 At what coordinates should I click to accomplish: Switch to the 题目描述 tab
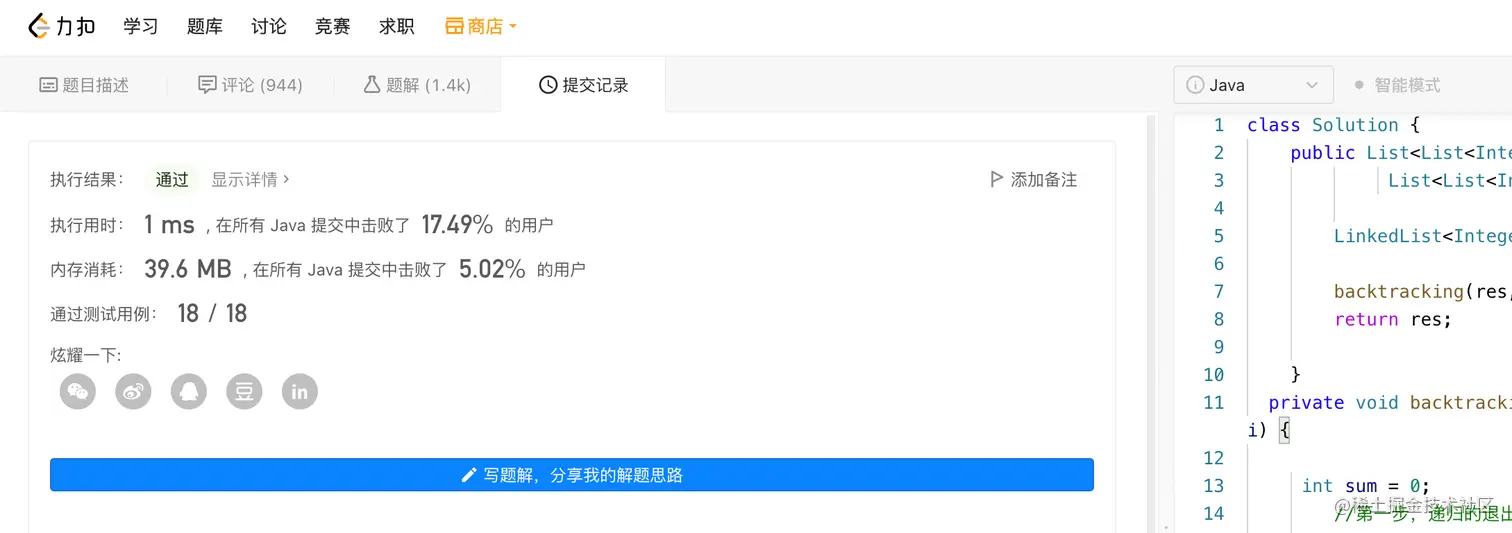tap(84, 85)
